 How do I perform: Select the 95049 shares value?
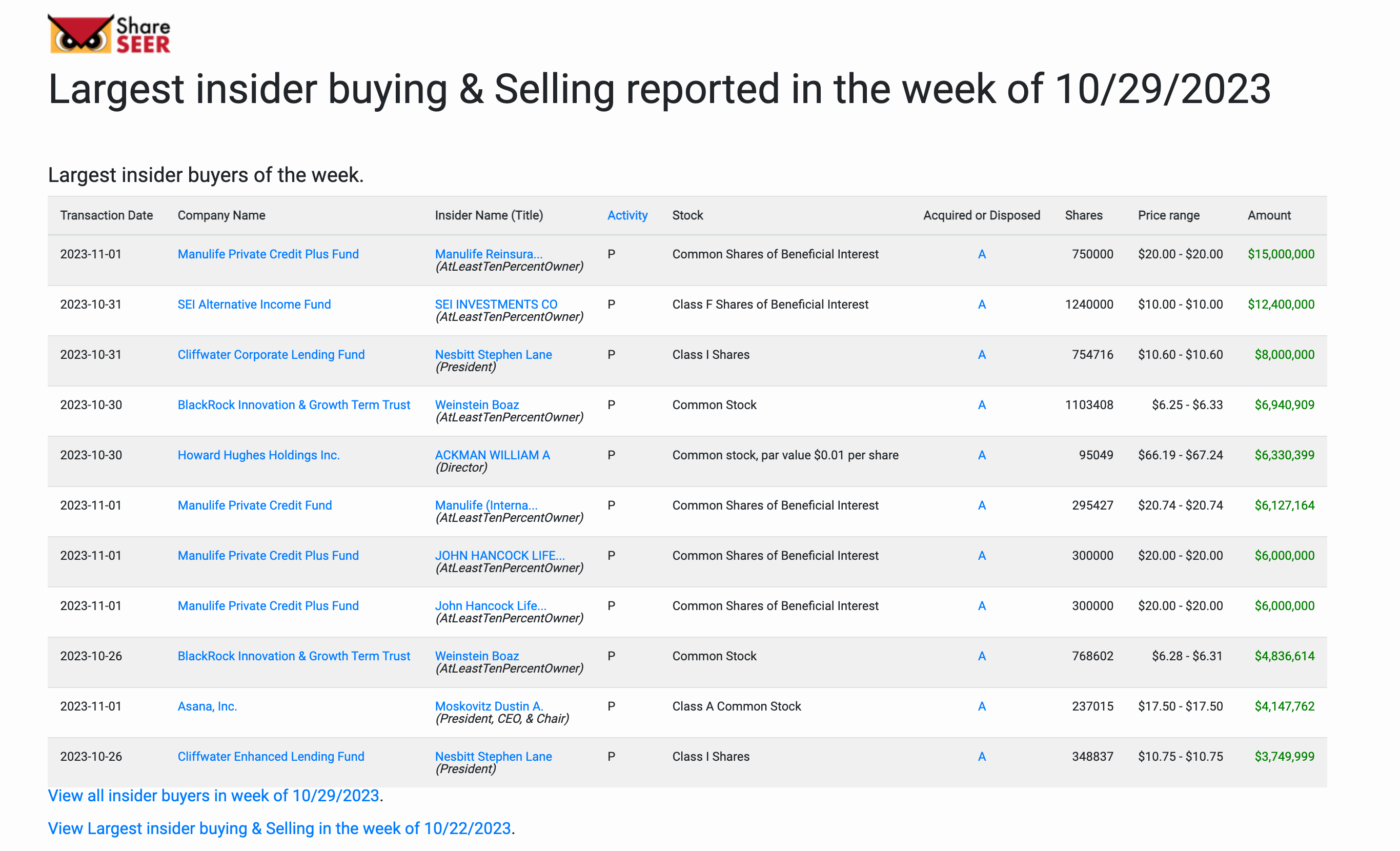1096,455
